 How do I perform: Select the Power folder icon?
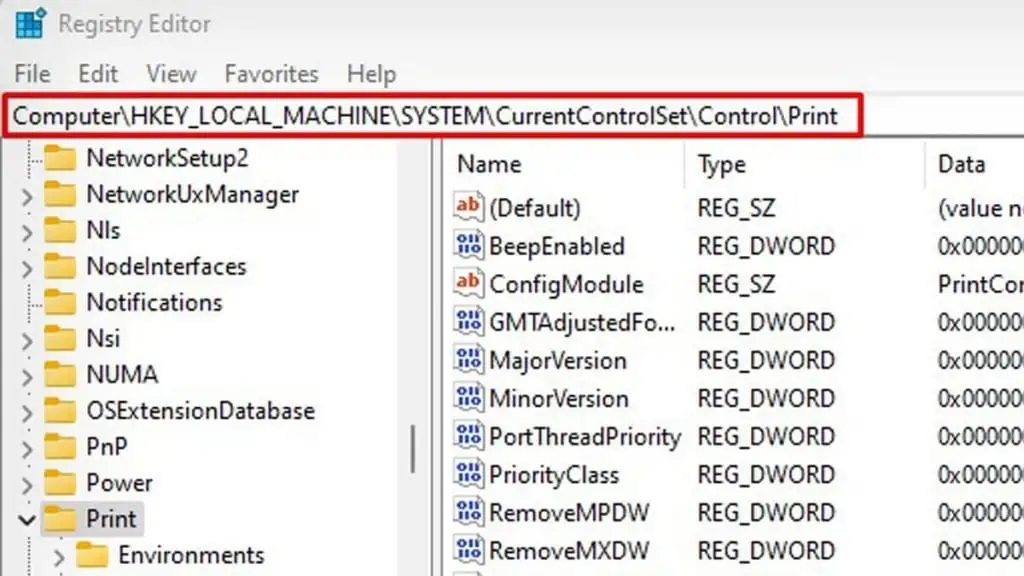pos(60,483)
